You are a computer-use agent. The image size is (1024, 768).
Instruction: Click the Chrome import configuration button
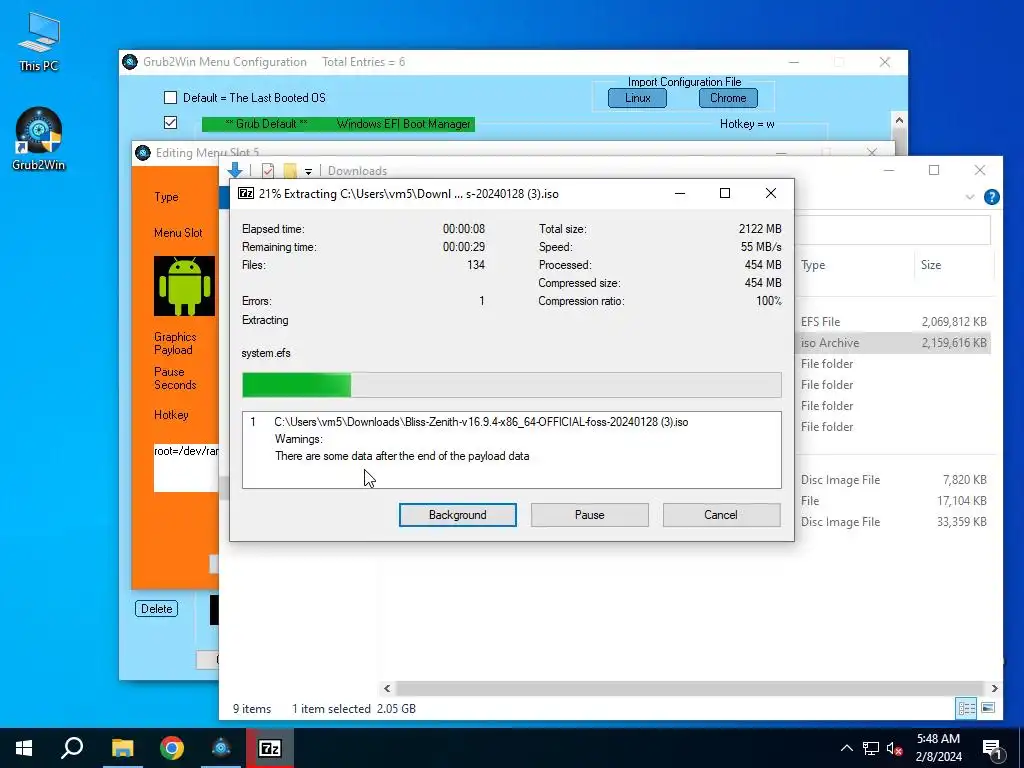(728, 98)
